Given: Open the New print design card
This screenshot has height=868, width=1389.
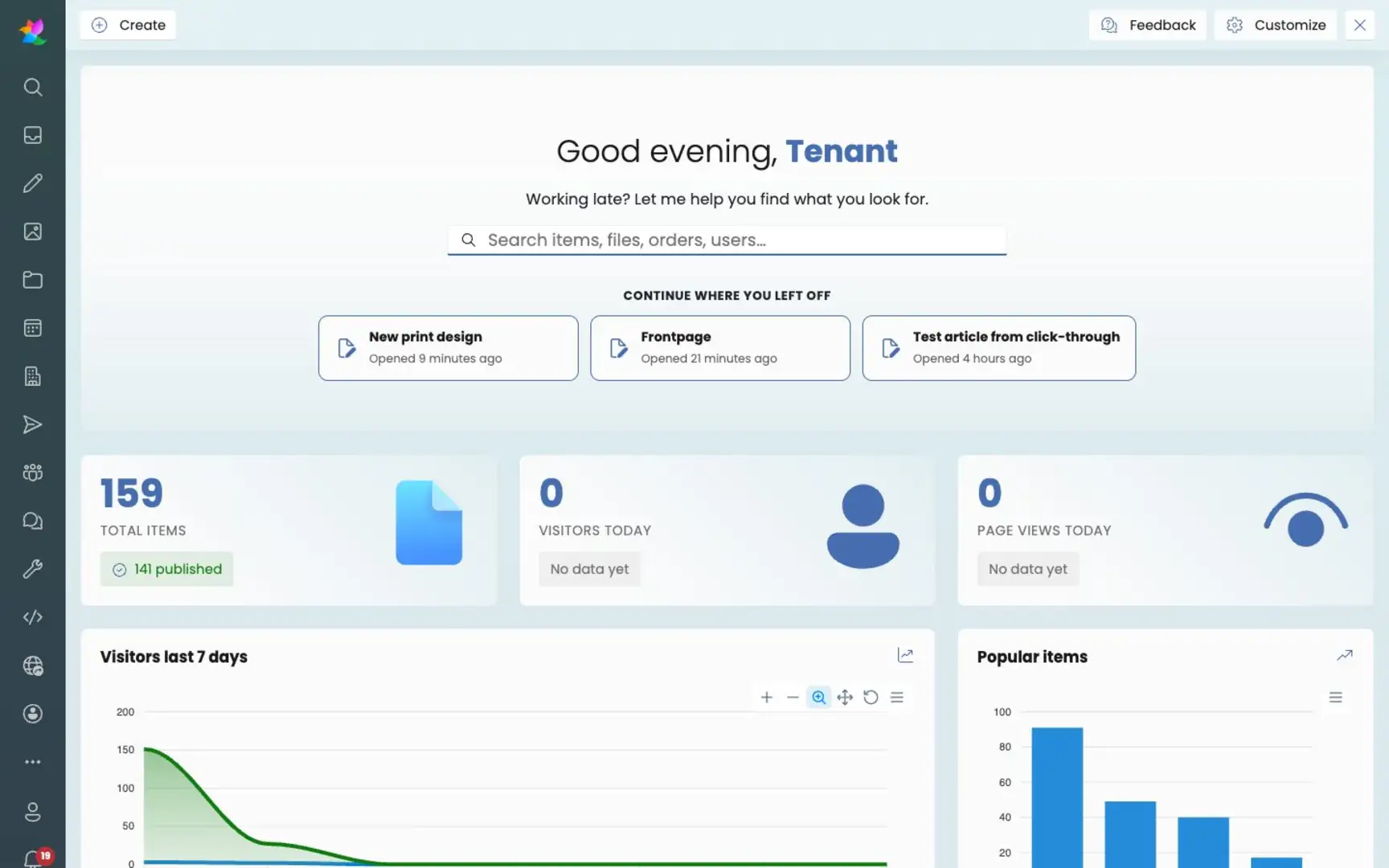Looking at the screenshot, I should pyautogui.click(x=448, y=348).
